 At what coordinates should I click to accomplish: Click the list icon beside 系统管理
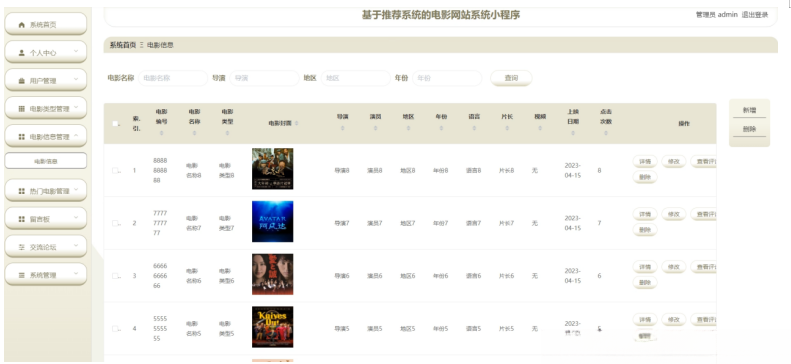coord(21,275)
